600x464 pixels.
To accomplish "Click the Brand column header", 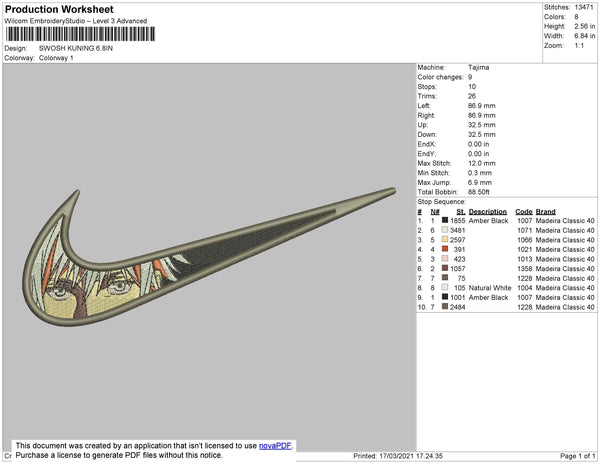I will coord(545,212).
